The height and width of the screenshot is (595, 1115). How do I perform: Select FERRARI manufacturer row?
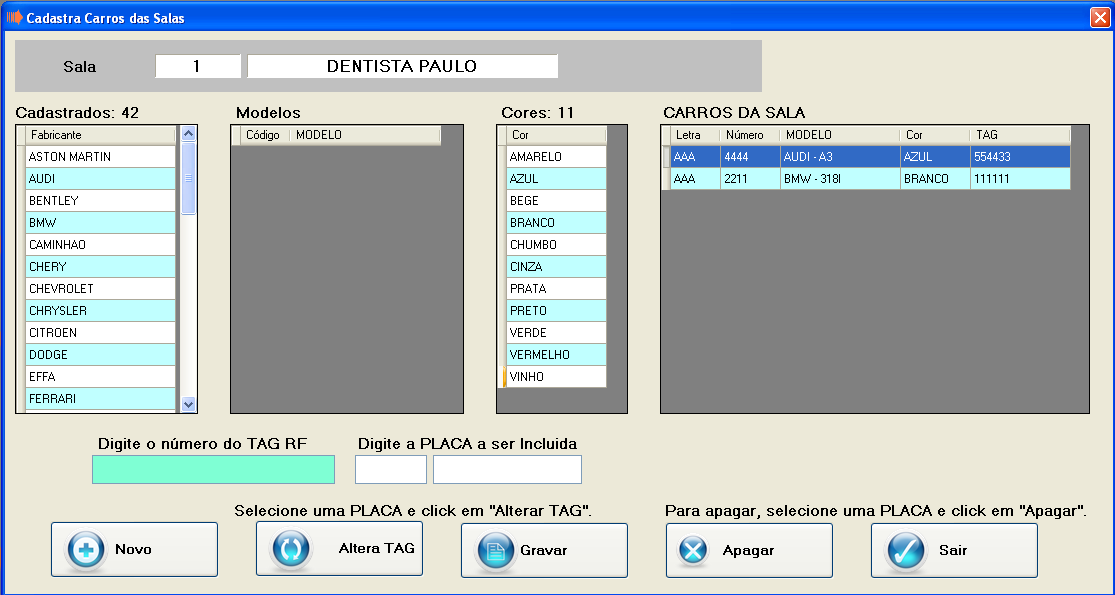pos(100,399)
